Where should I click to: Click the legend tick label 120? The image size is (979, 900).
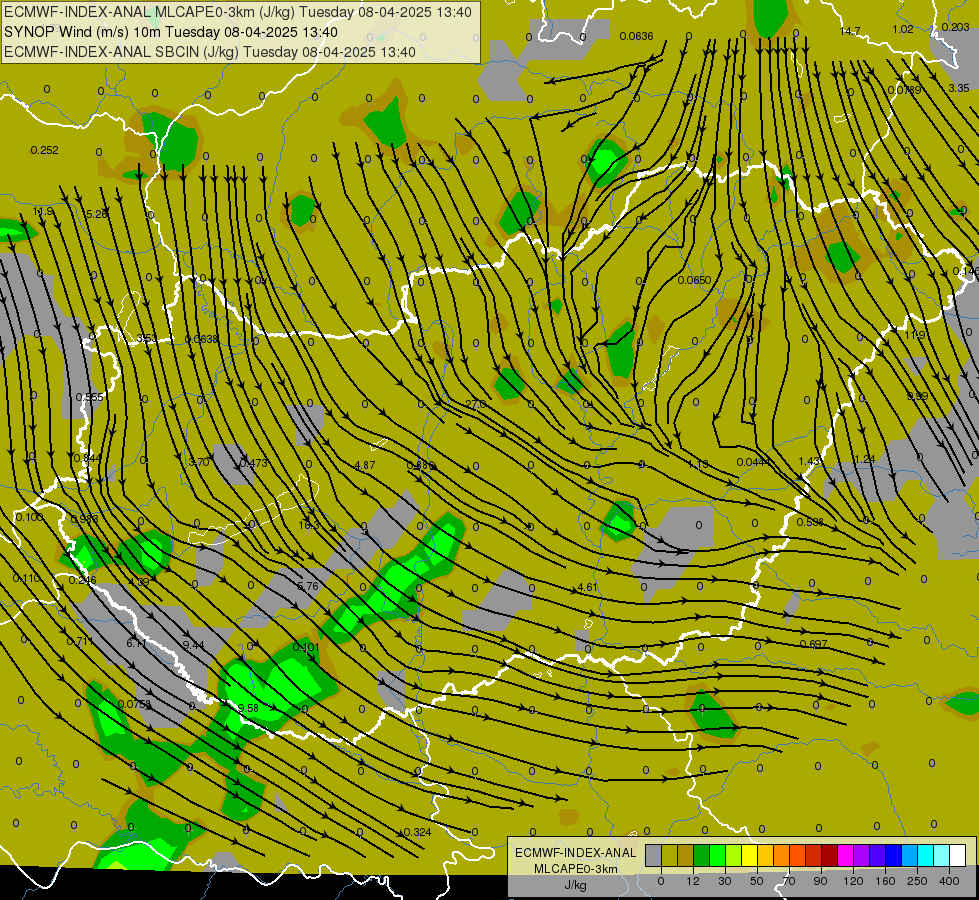click(x=853, y=881)
